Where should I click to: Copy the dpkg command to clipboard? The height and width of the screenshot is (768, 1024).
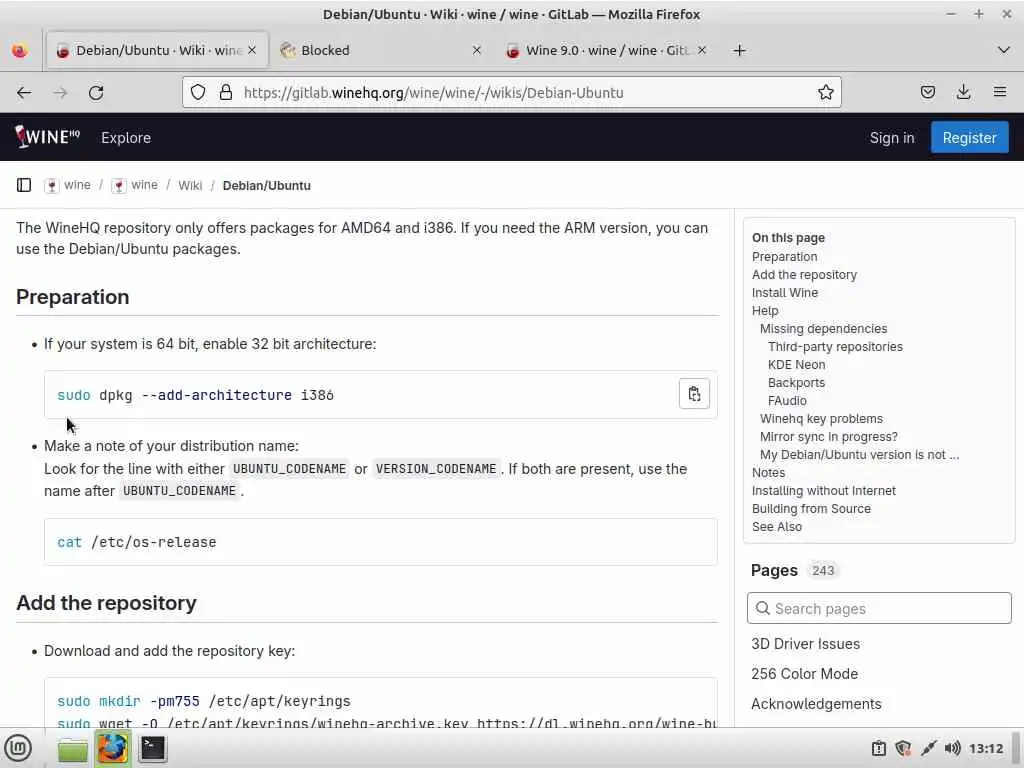pos(694,394)
